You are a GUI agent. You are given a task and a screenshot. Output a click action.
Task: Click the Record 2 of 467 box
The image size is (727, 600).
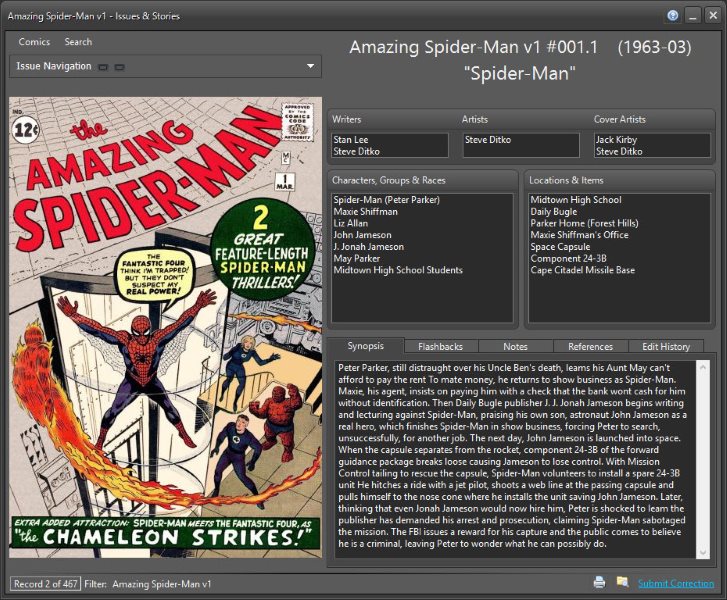point(45,584)
